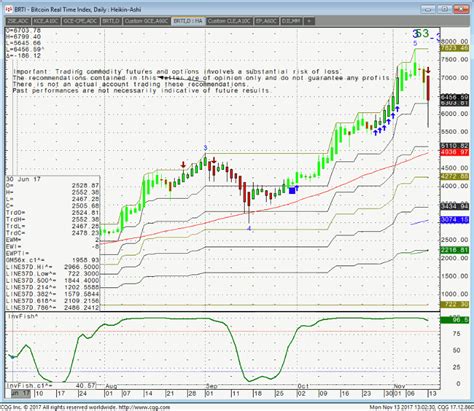Open the GCE-CPE,ADC tab
This screenshot has height=411, width=474.
(80, 21)
